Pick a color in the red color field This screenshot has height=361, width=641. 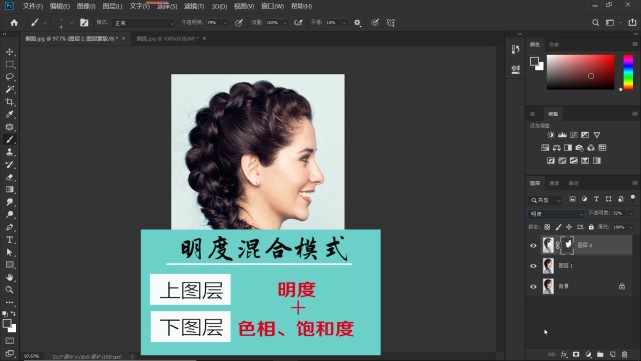580,72
